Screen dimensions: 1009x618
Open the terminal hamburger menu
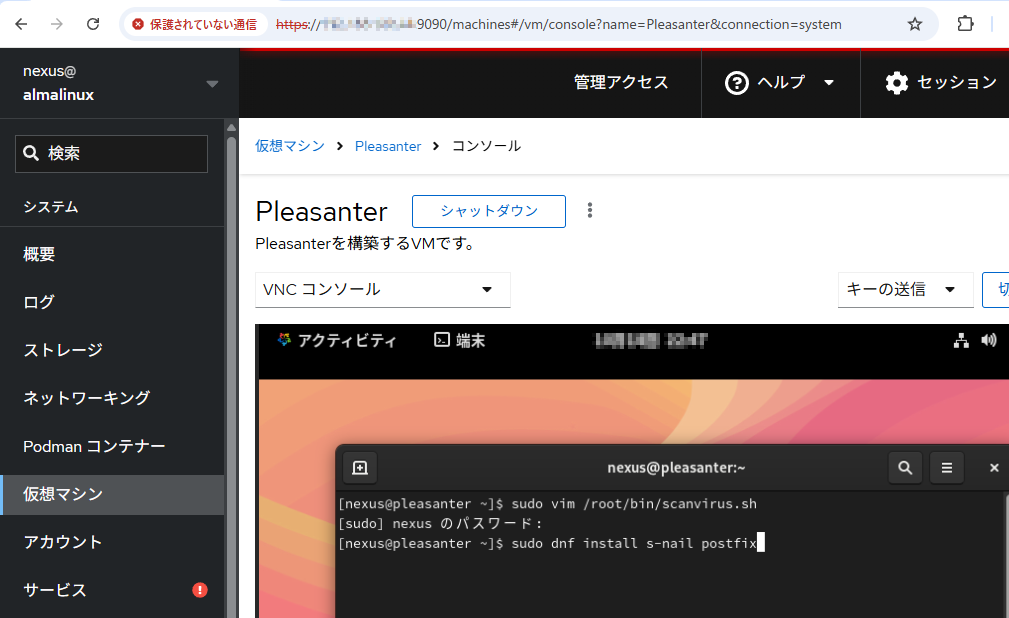coord(946,467)
